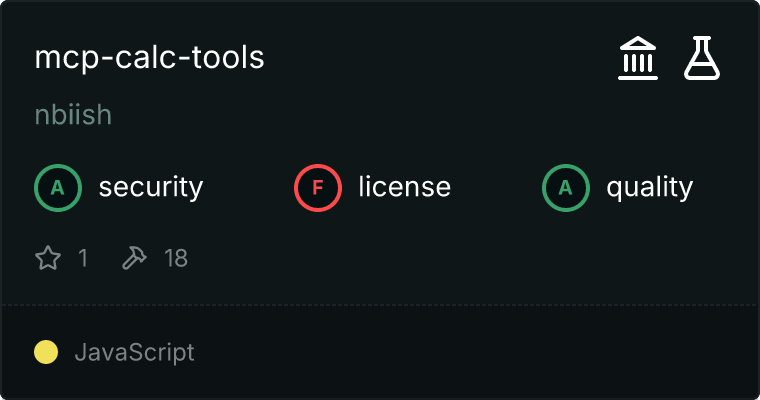Image resolution: width=760 pixels, height=400 pixels.
Task: Select the license label
Action: coord(404,187)
